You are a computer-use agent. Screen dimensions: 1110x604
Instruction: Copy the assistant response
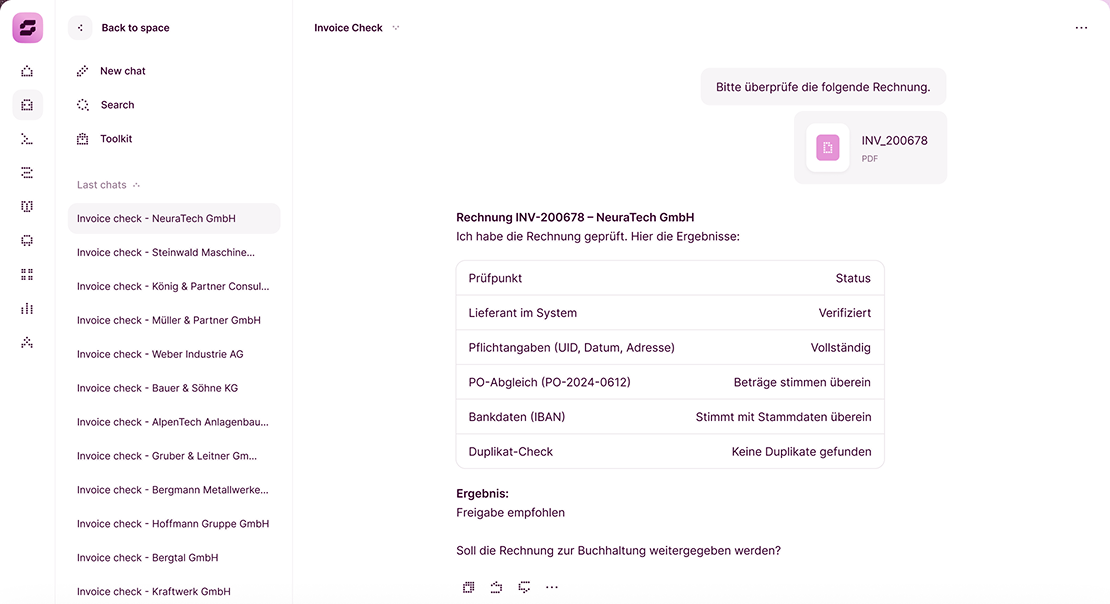[x=469, y=587]
